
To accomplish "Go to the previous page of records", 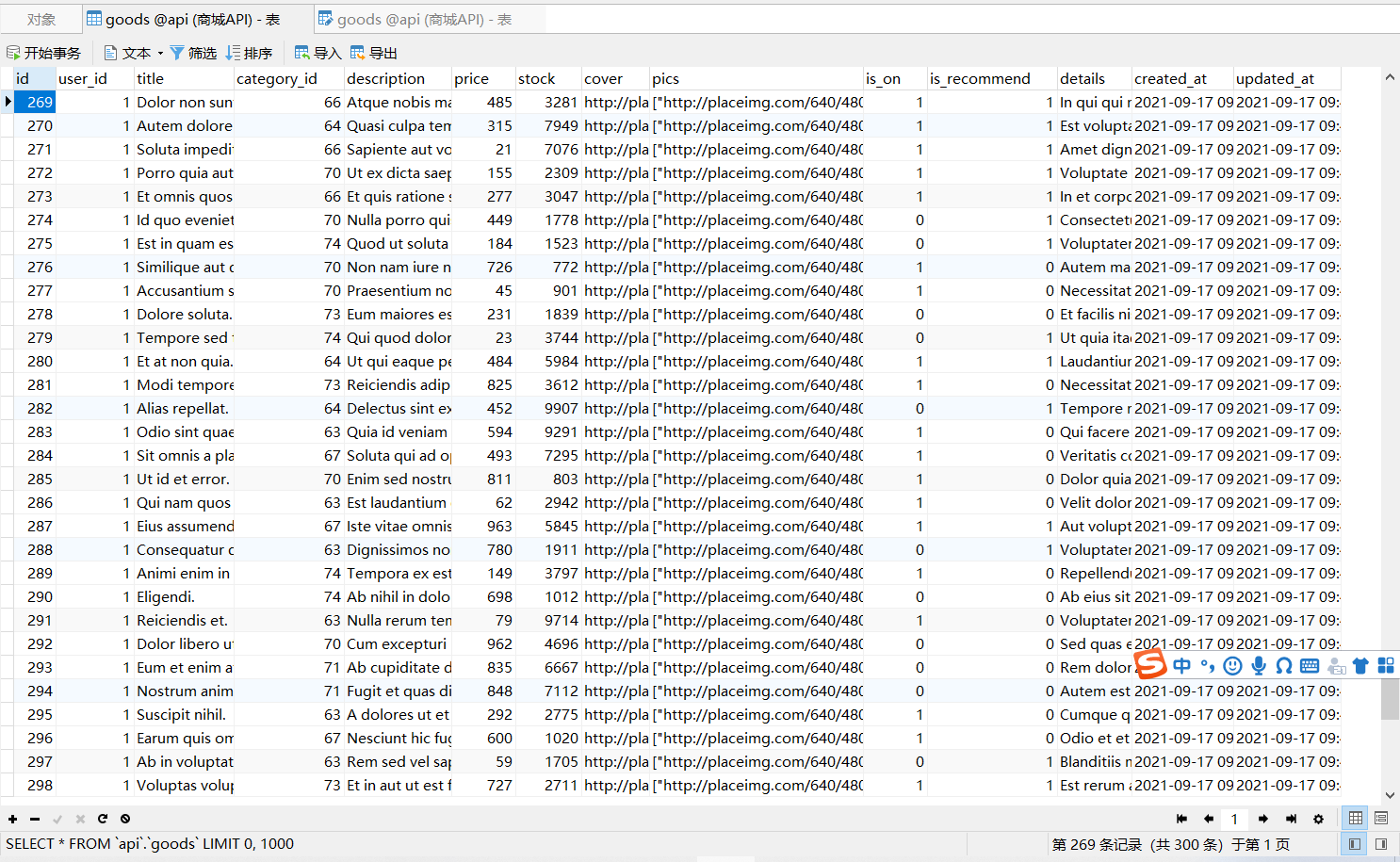I will tap(1209, 819).
